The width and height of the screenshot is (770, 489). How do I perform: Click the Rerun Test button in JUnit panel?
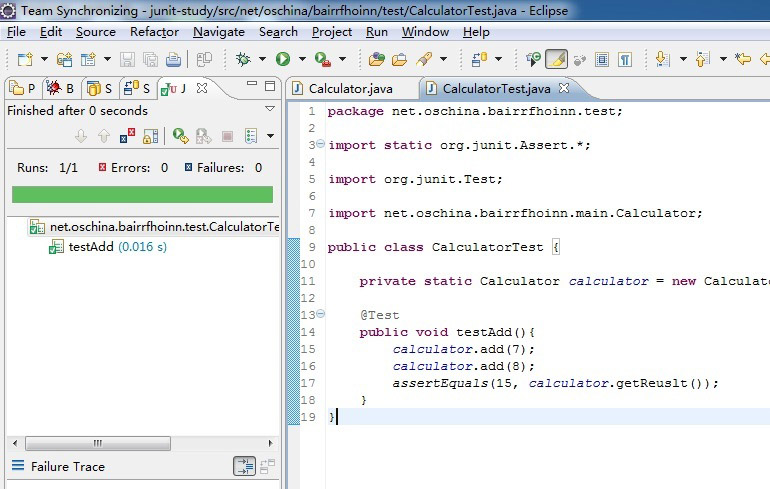coord(180,136)
